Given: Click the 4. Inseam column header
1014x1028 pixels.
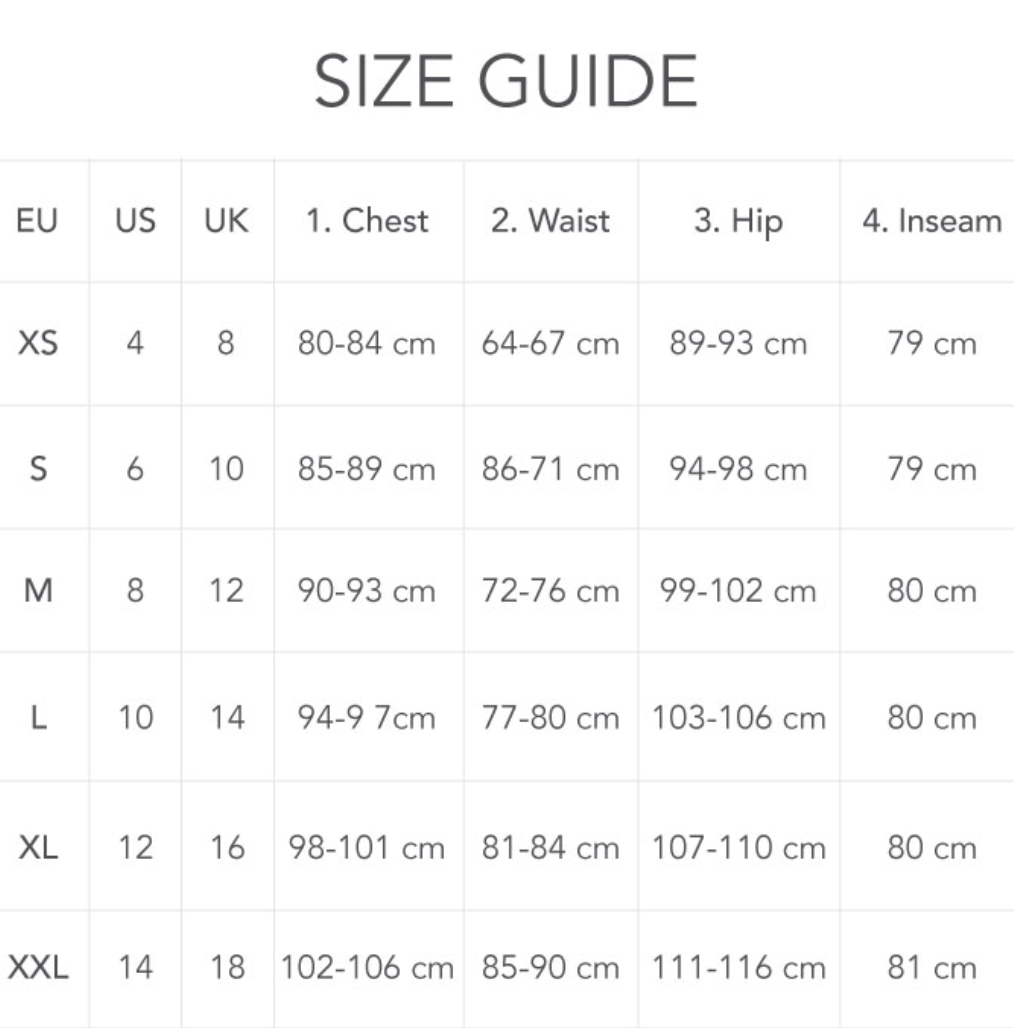Looking at the screenshot, I should click(x=931, y=220).
